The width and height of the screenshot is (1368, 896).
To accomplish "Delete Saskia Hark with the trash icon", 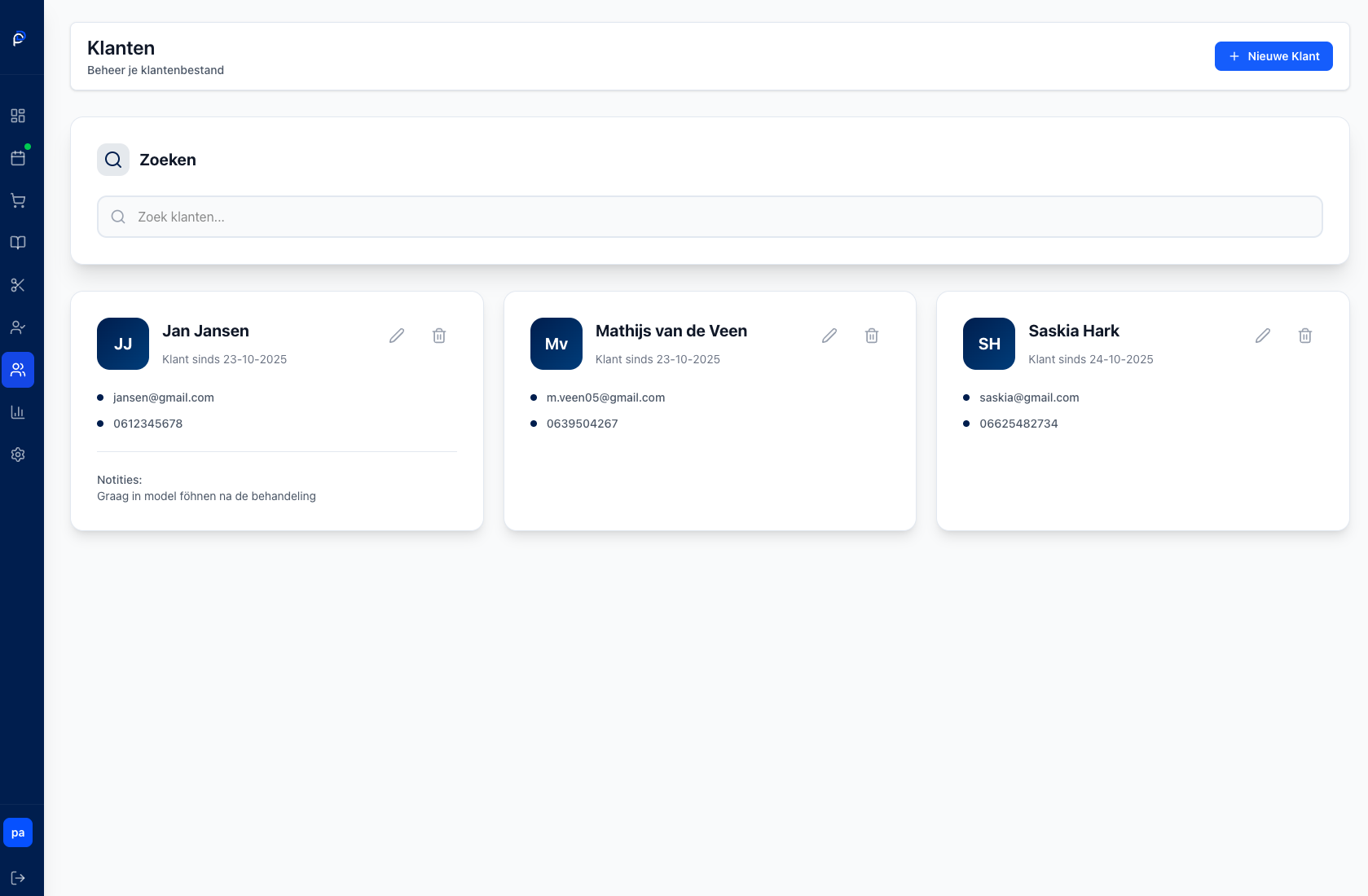I will (1305, 336).
